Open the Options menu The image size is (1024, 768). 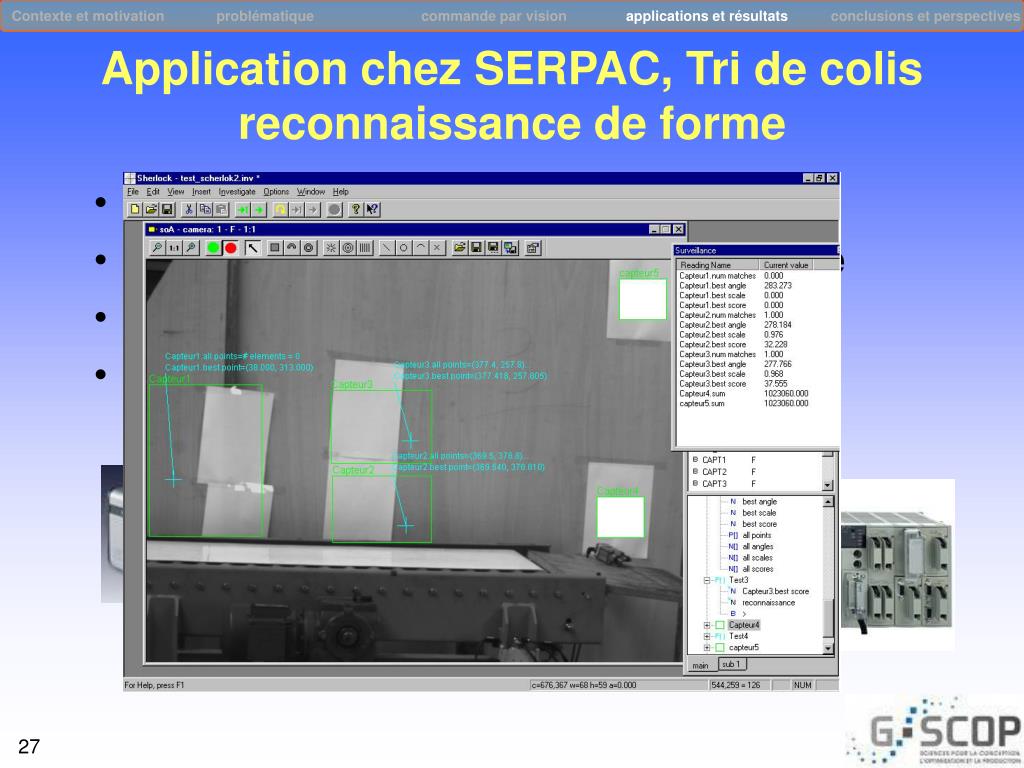click(276, 192)
